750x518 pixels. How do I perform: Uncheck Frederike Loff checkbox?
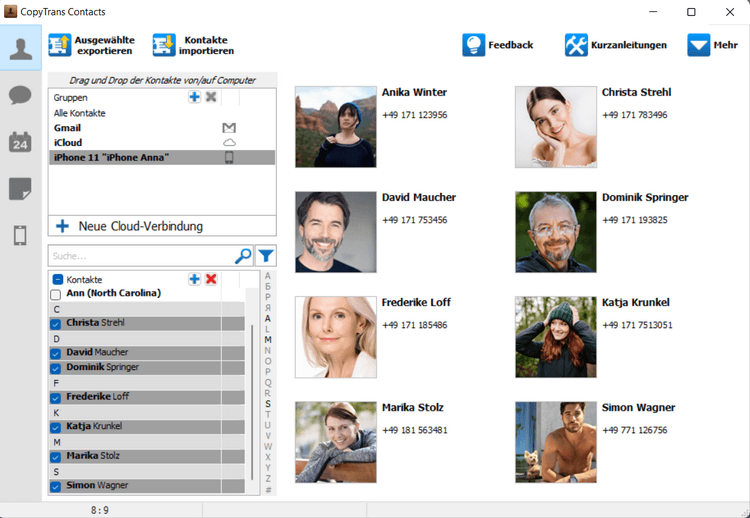pyautogui.click(x=55, y=397)
